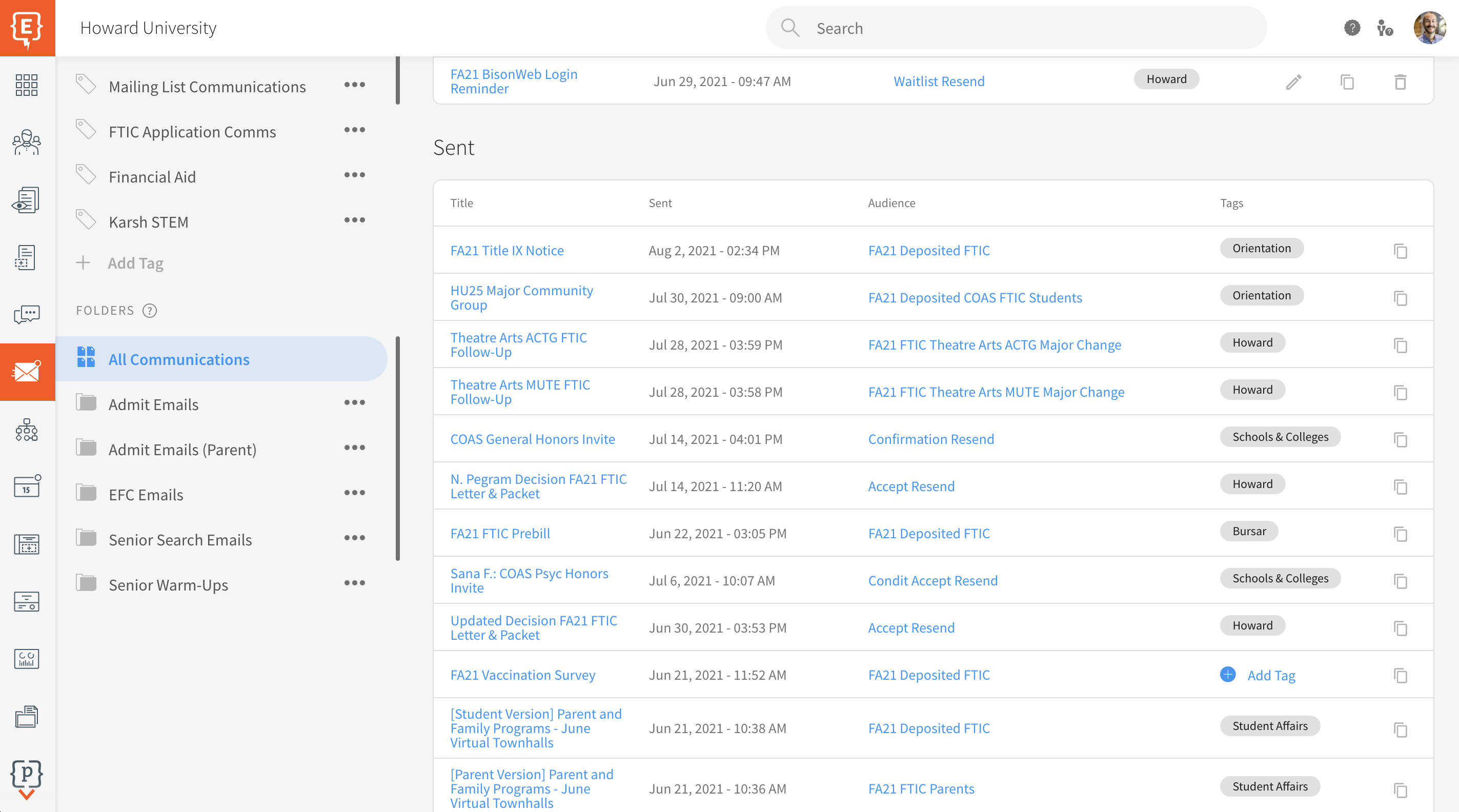The image size is (1459, 812).
Task: Select the Calendar icon in the sidebar
Action: click(x=26, y=486)
